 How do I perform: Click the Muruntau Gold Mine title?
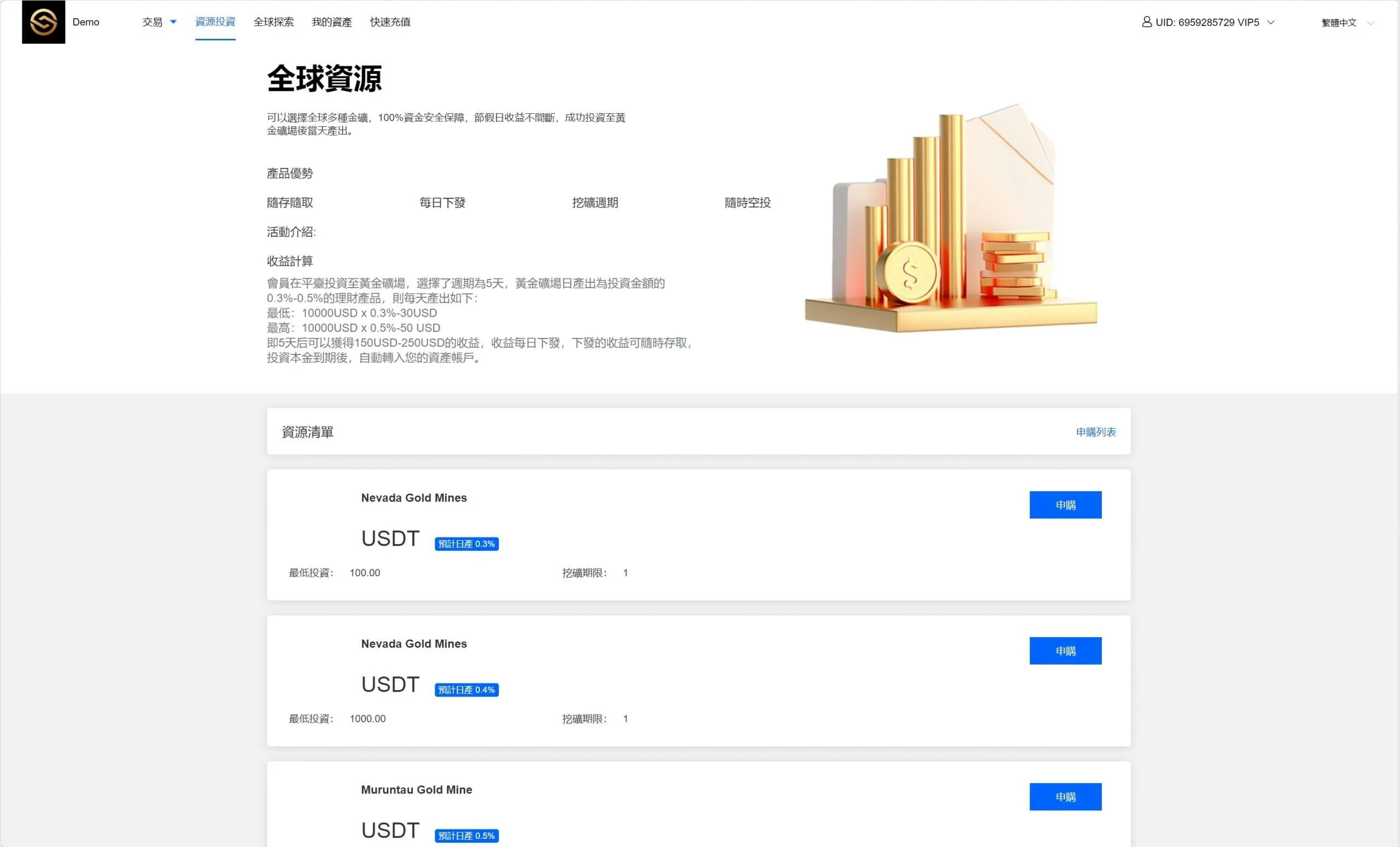coord(416,790)
